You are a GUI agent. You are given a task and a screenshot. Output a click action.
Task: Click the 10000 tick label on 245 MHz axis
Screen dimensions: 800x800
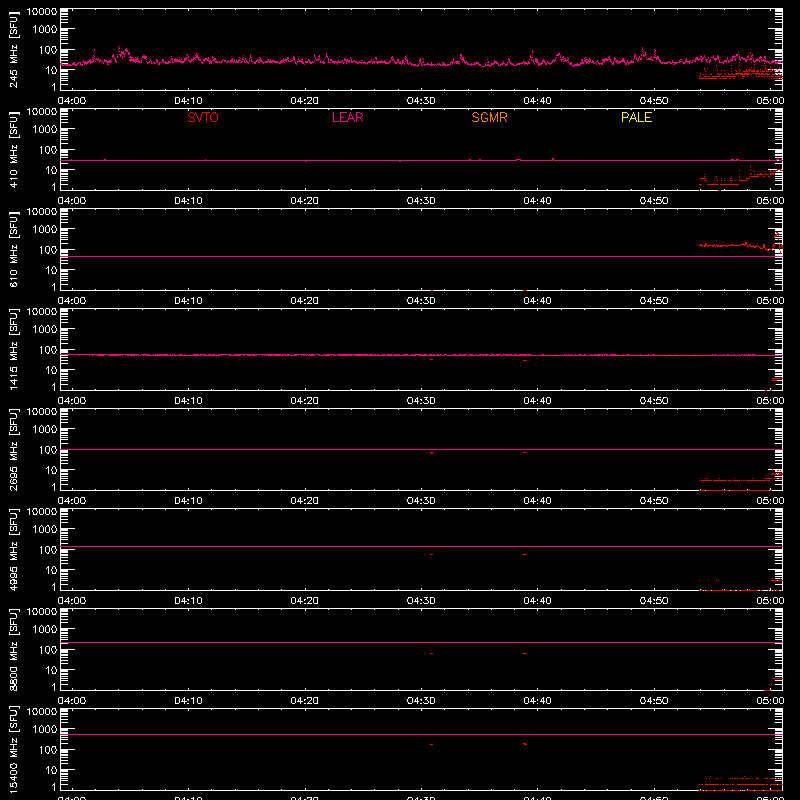[x=42, y=12]
